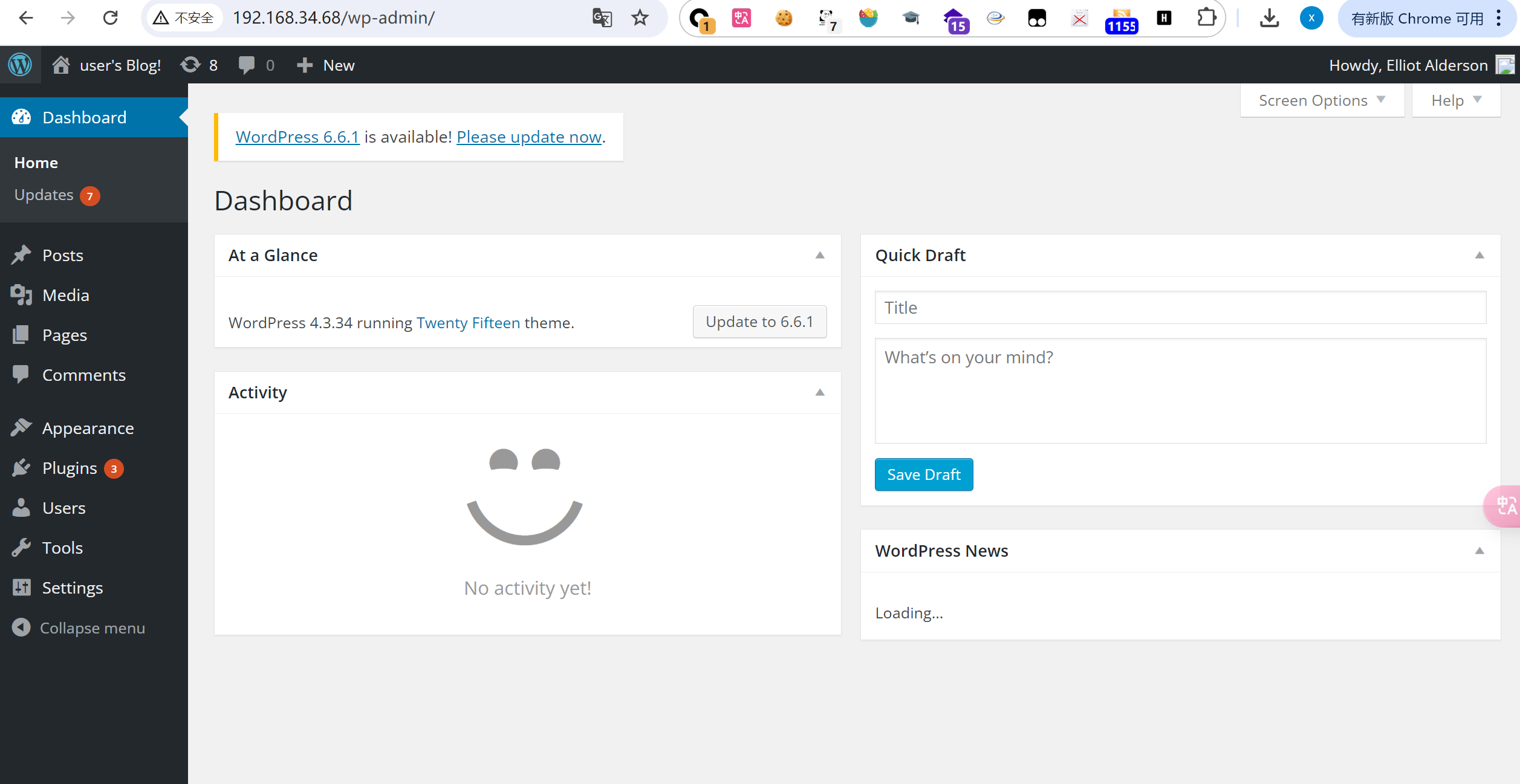Click the Media icon in sidebar
Screen dimensions: 1520x784
click(x=21, y=294)
